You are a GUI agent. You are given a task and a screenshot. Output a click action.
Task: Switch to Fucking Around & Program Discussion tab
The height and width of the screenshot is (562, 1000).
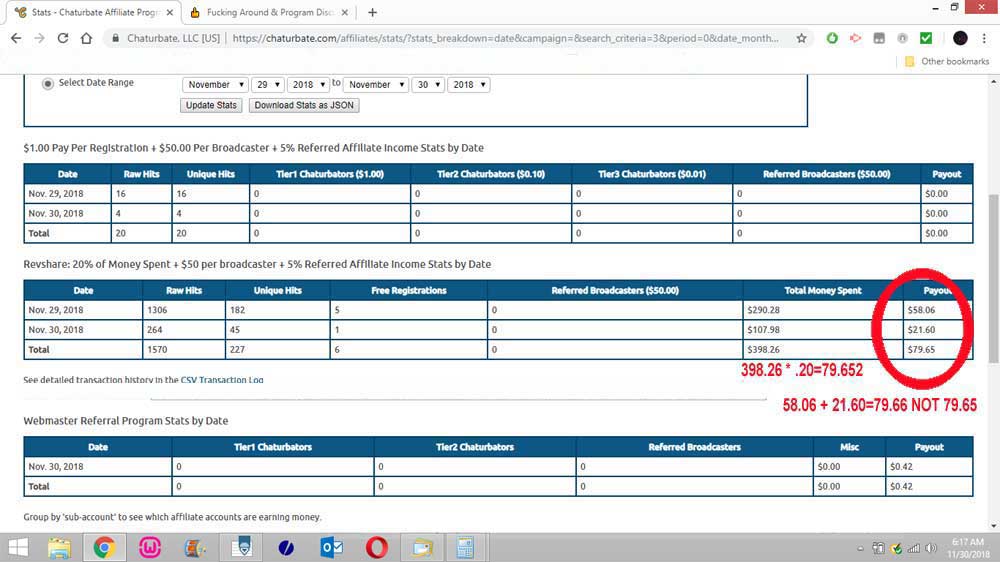pos(271,12)
